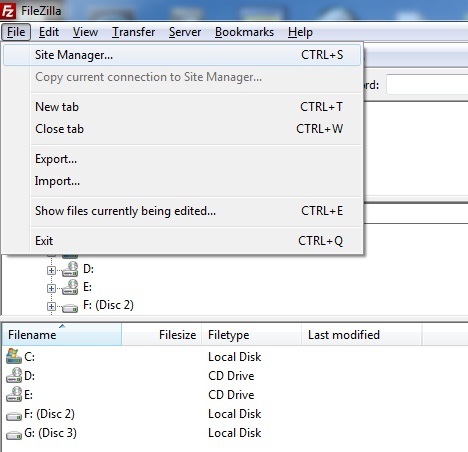Open the View menu

coord(85,32)
